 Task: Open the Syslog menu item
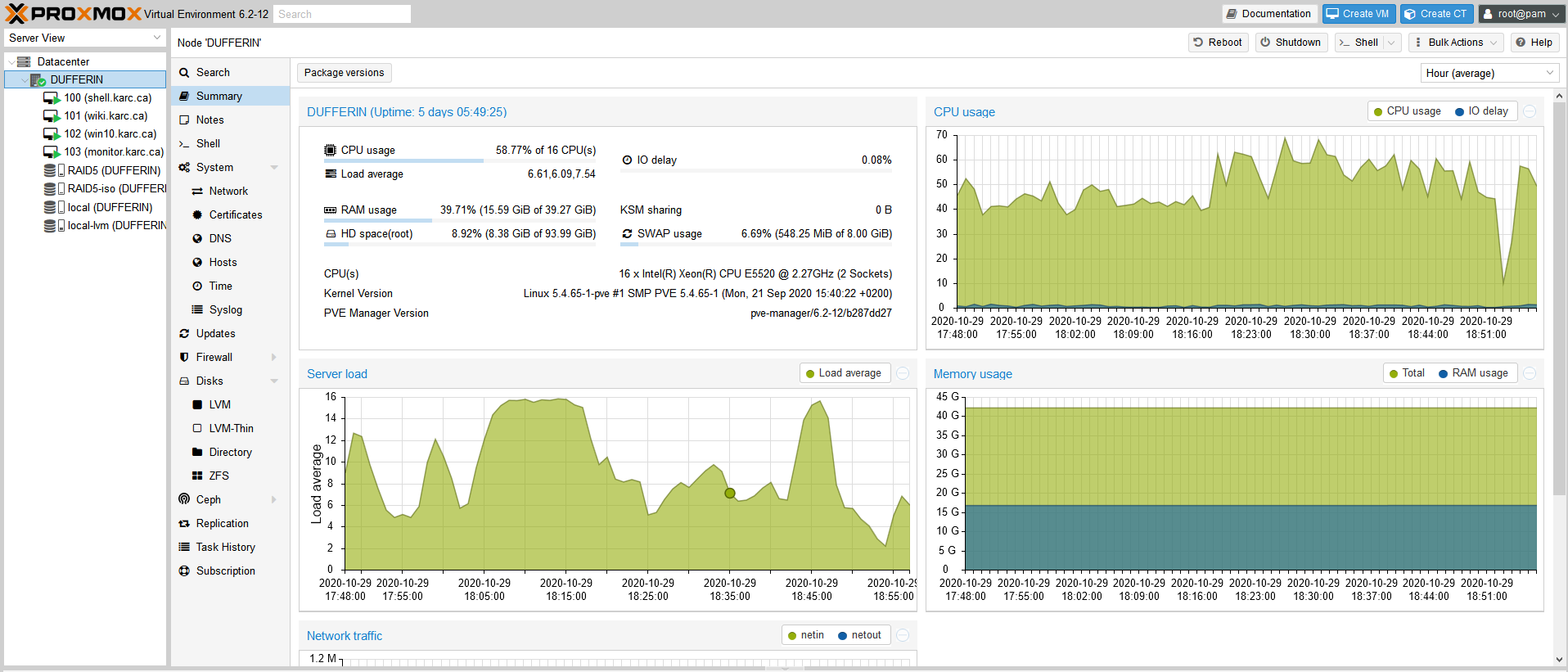tap(225, 309)
